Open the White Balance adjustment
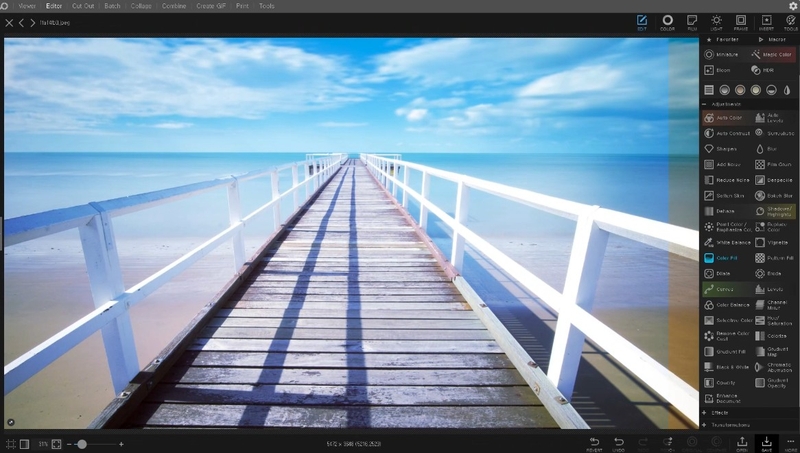Screen dimensions: 800x453 (x=727, y=242)
